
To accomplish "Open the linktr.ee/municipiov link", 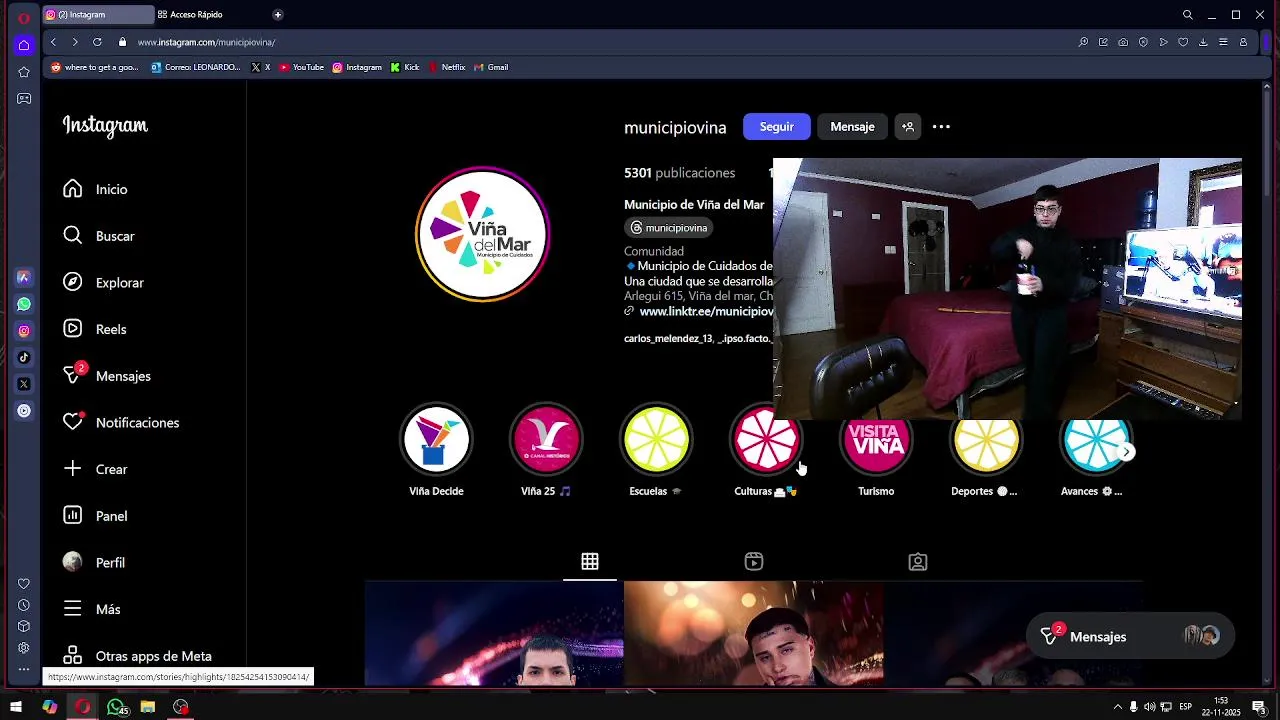I will pyautogui.click(x=706, y=311).
